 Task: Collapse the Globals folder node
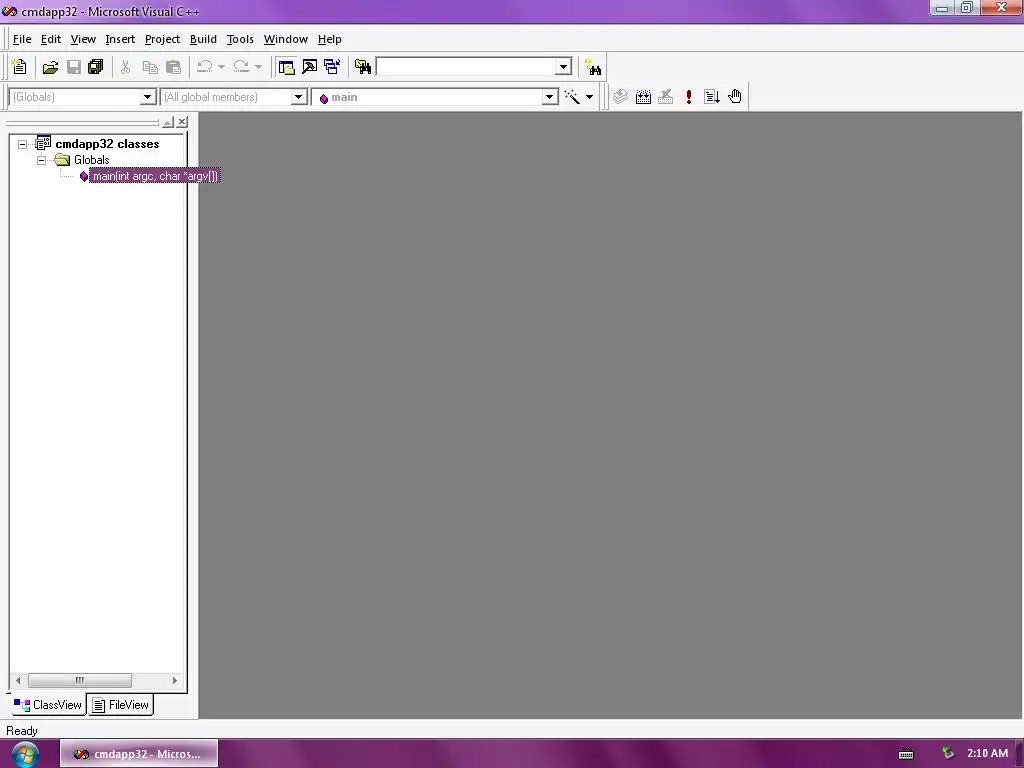[41, 160]
